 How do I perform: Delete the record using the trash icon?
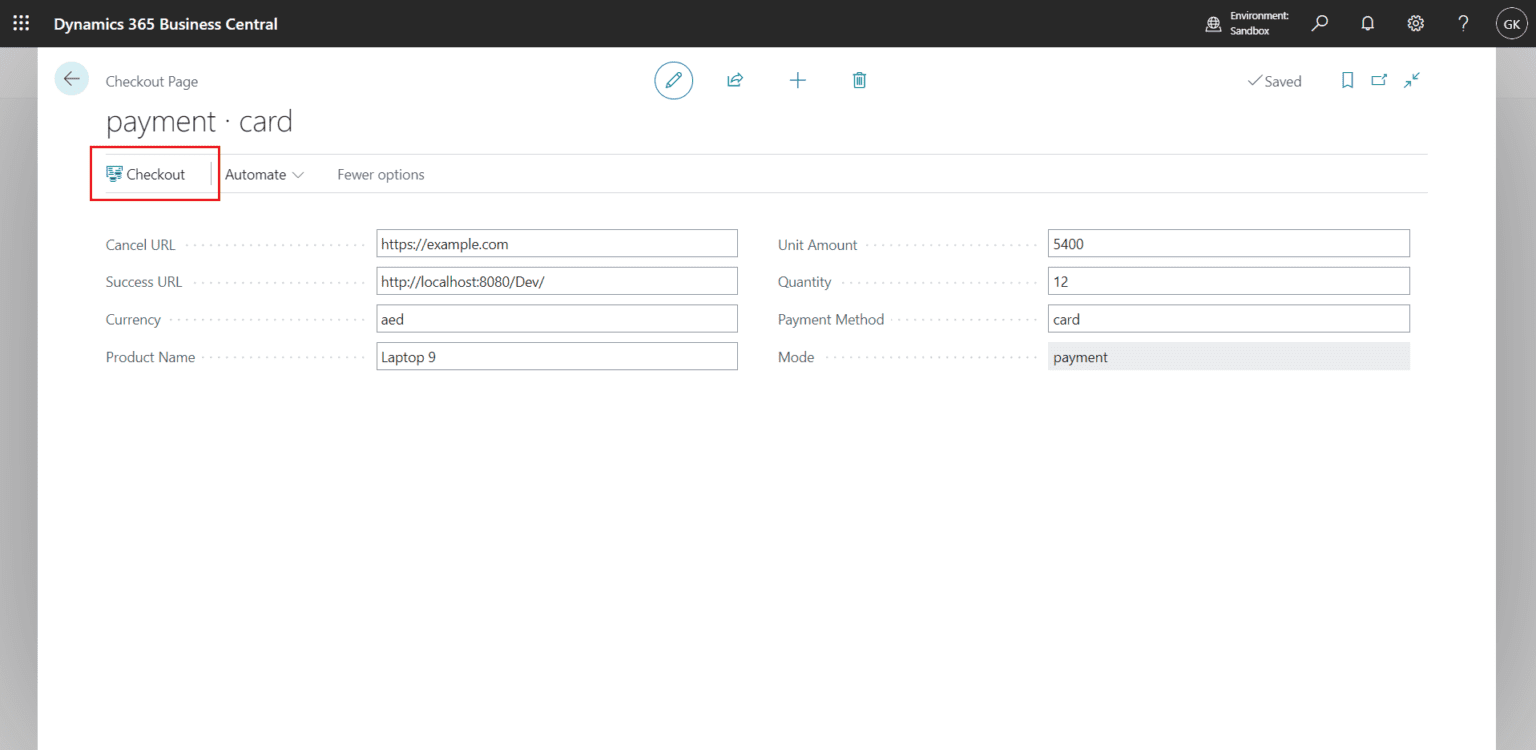click(x=859, y=80)
